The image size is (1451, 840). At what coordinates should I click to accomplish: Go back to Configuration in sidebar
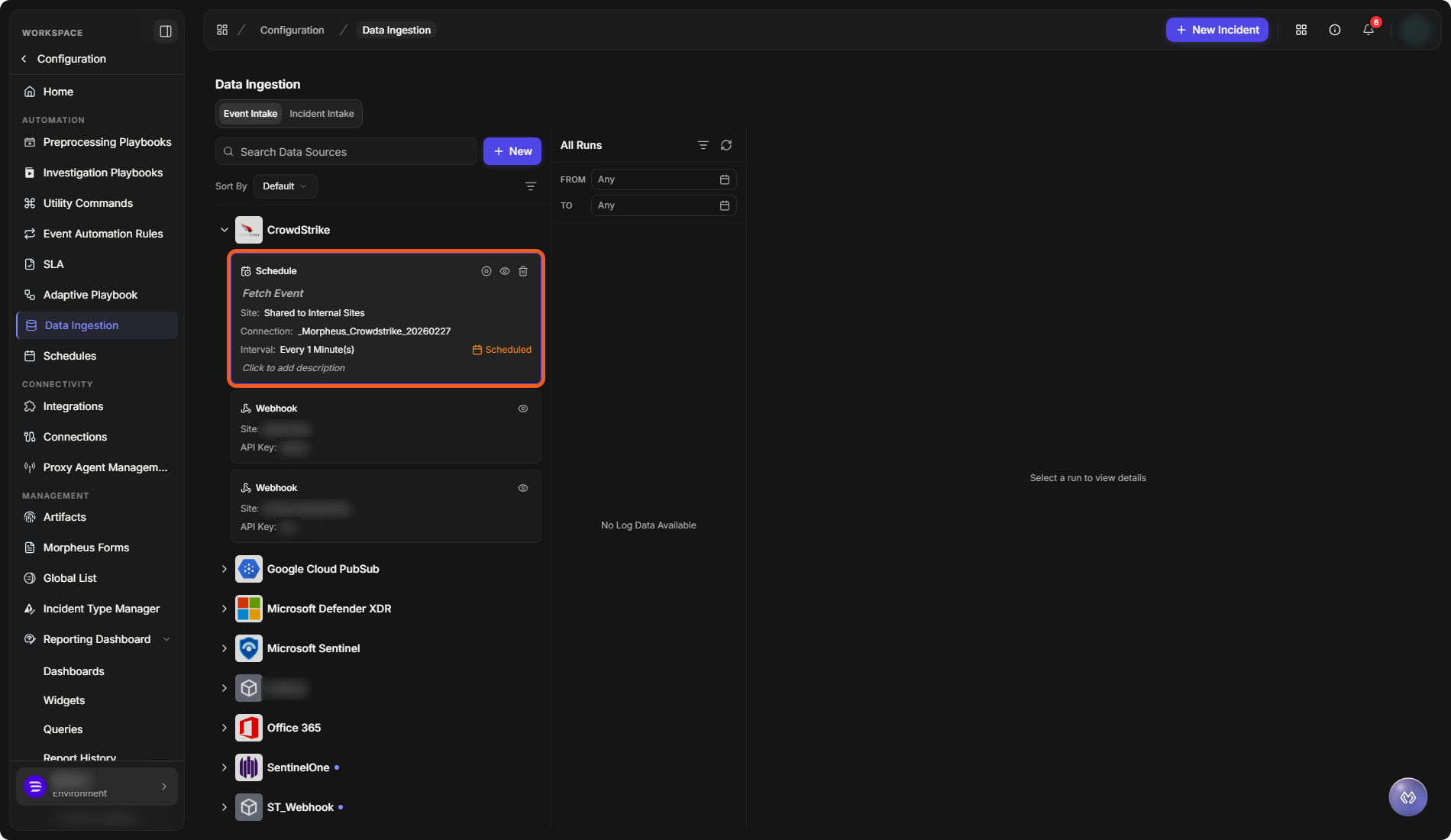click(x=64, y=59)
